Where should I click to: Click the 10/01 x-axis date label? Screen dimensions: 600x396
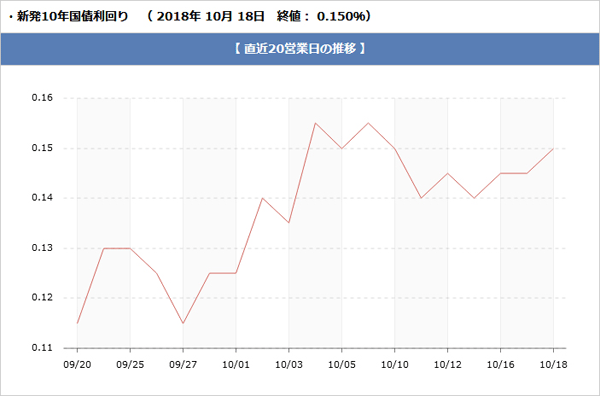(x=236, y=364)
